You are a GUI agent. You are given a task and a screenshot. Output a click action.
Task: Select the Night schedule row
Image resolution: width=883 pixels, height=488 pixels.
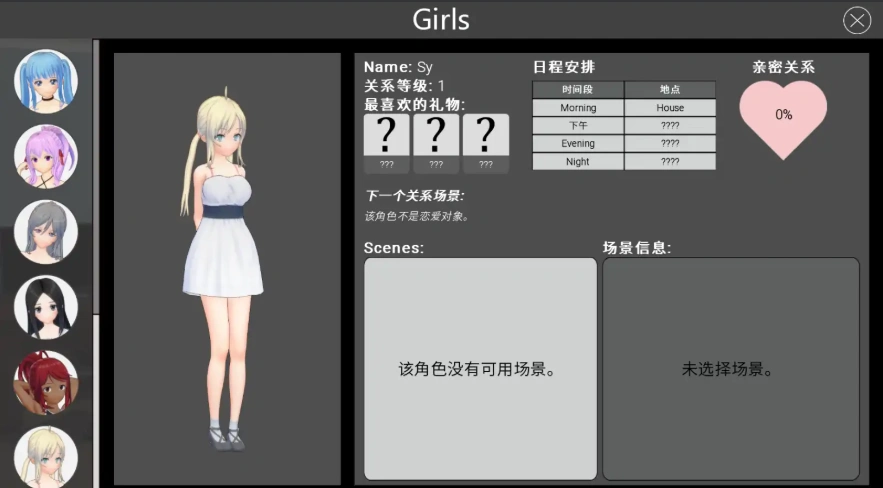578,162
